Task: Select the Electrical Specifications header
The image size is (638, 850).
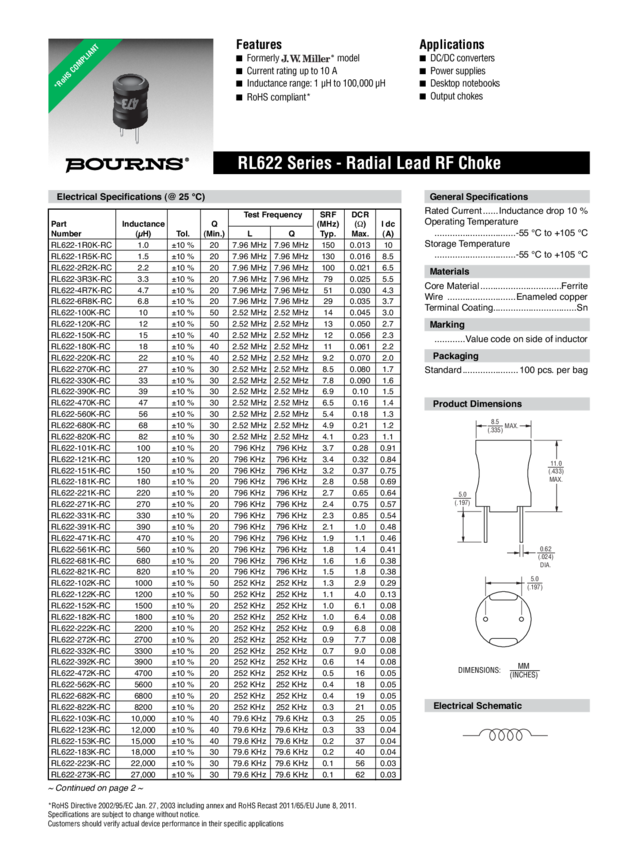Action: [225, 197]
